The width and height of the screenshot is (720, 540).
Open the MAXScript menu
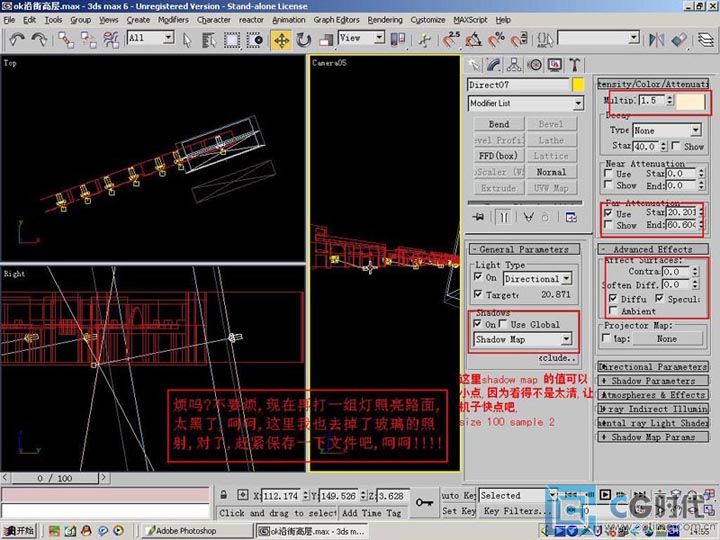tap(470, 20)
